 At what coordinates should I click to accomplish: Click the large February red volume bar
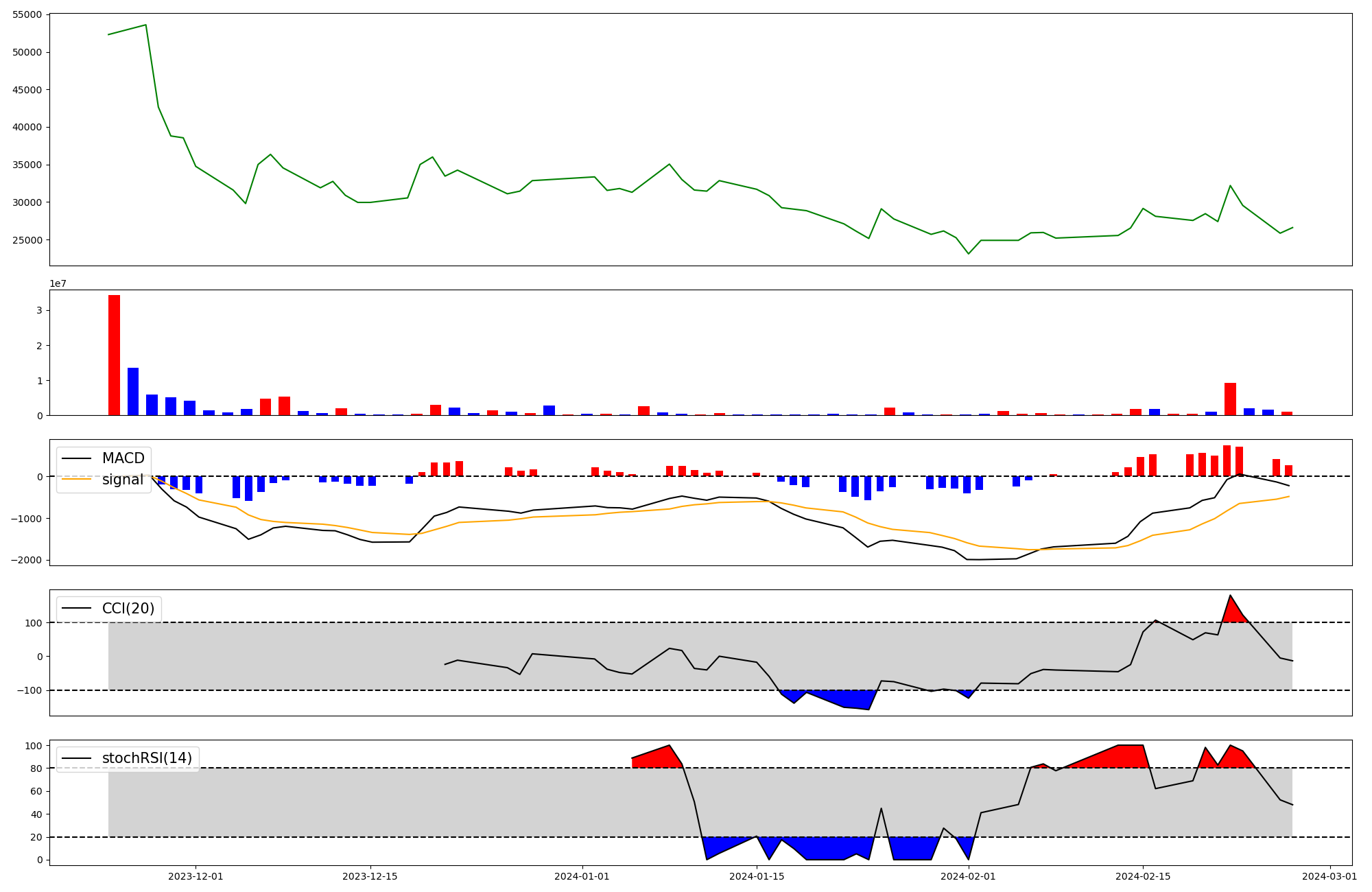click(1230, 399)
